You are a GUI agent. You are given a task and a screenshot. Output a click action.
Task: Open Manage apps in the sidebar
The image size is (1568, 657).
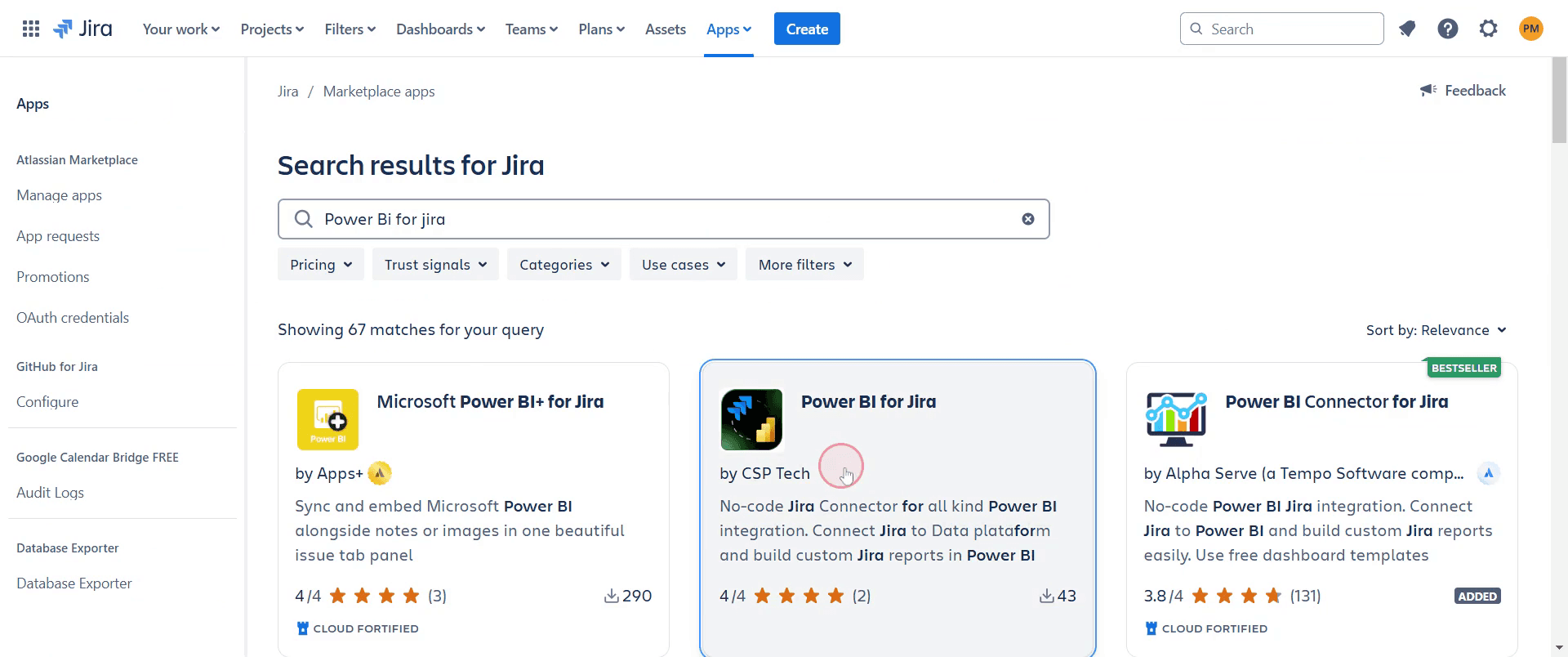(59, 195)
